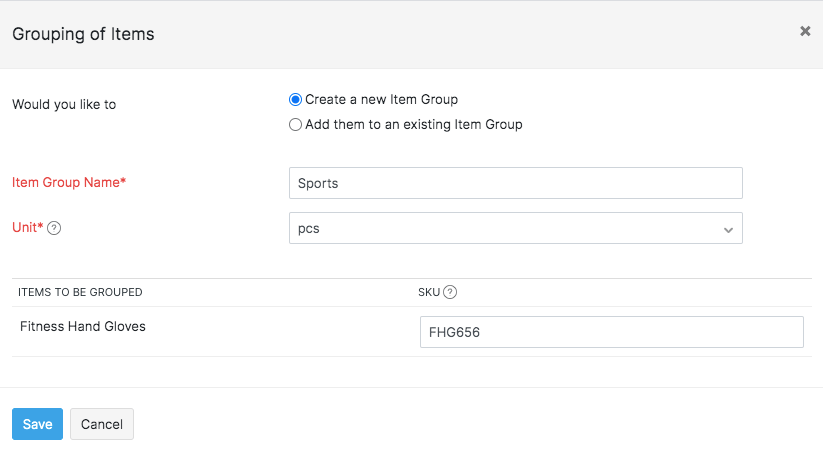Select the Add to existing Item Group radio button
Screen dimensions: 823x454
tap(295, 125)
